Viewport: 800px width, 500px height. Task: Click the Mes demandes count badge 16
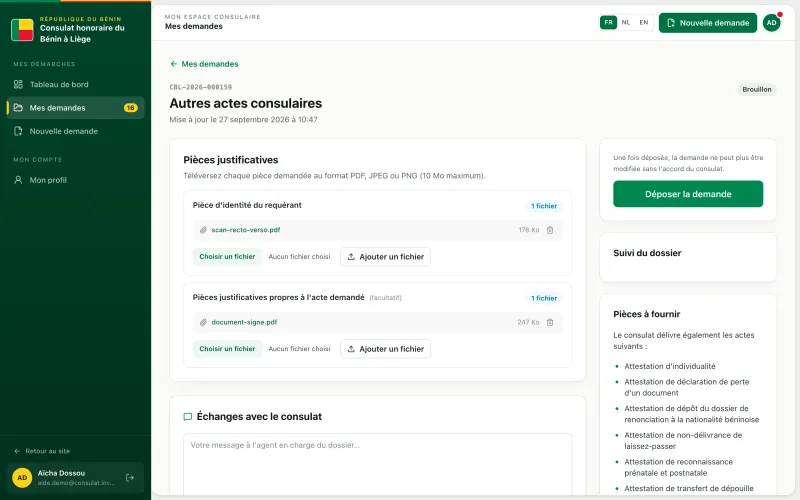pyautogui.click(x=131, y=108)
